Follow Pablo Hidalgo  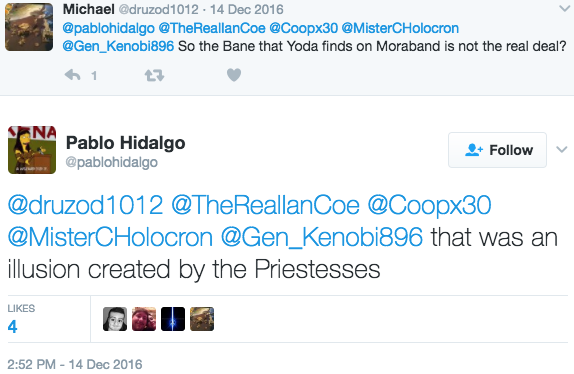click(x=497, y=150)
